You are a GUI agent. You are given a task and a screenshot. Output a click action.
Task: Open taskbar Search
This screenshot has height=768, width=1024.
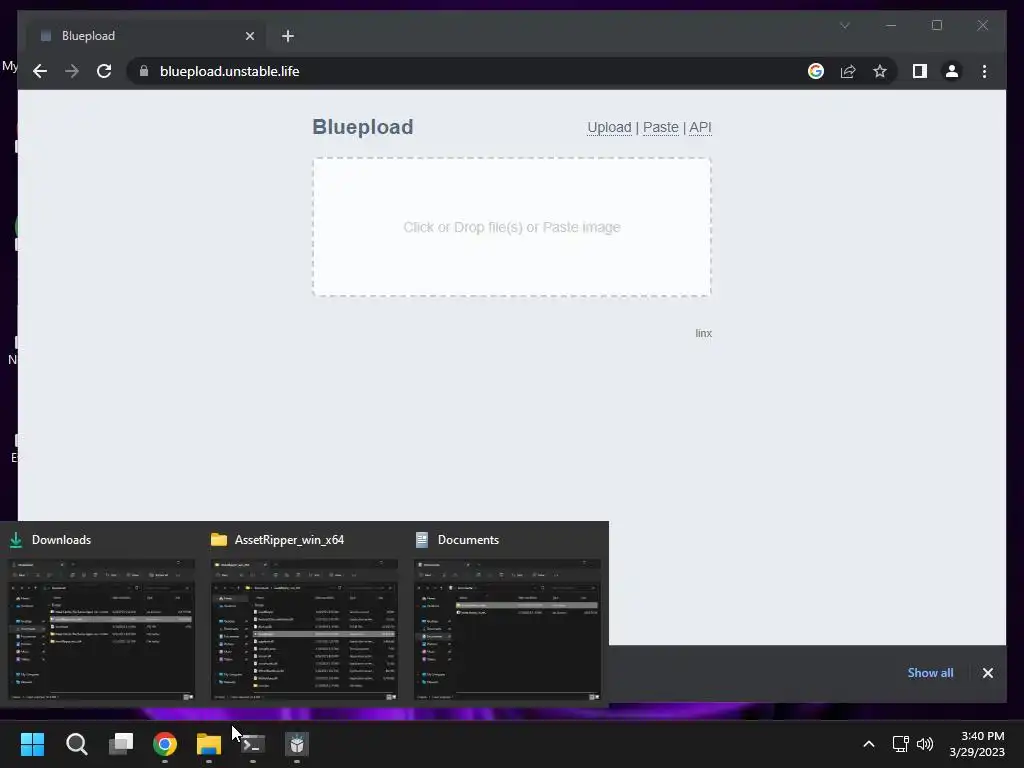coord(76,744)
